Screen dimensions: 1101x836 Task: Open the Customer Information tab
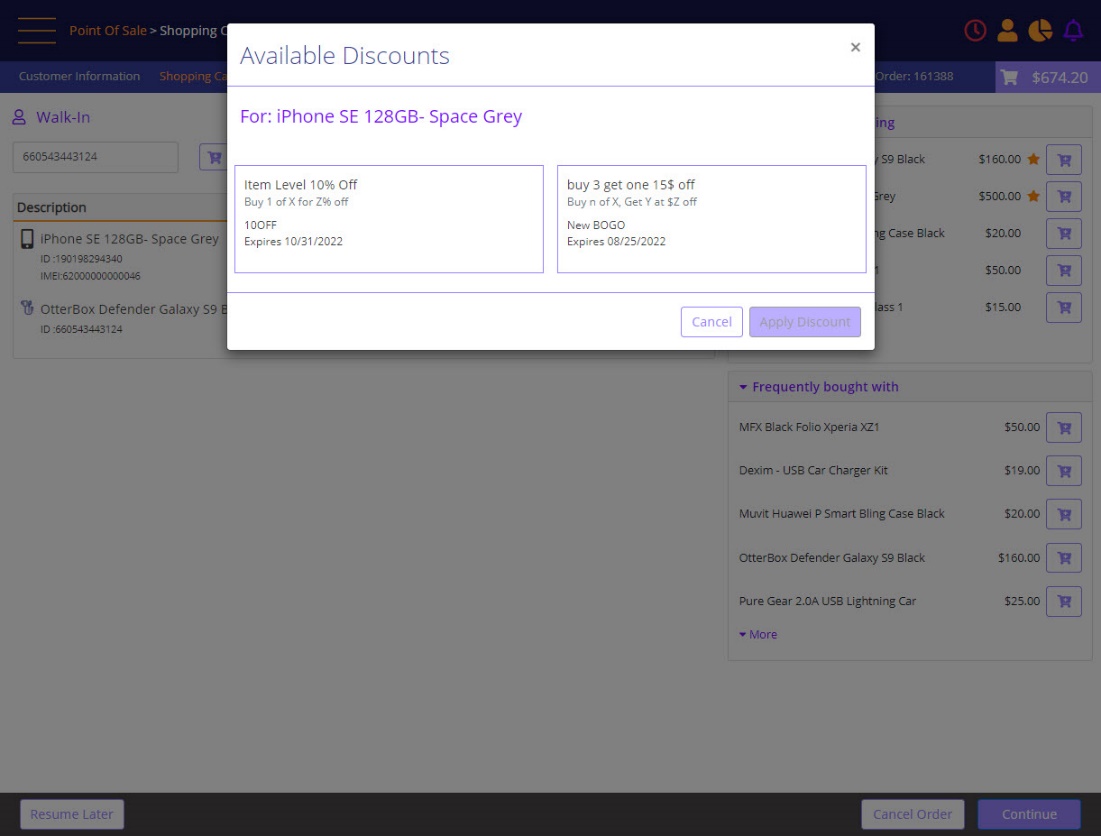(79, 76)
